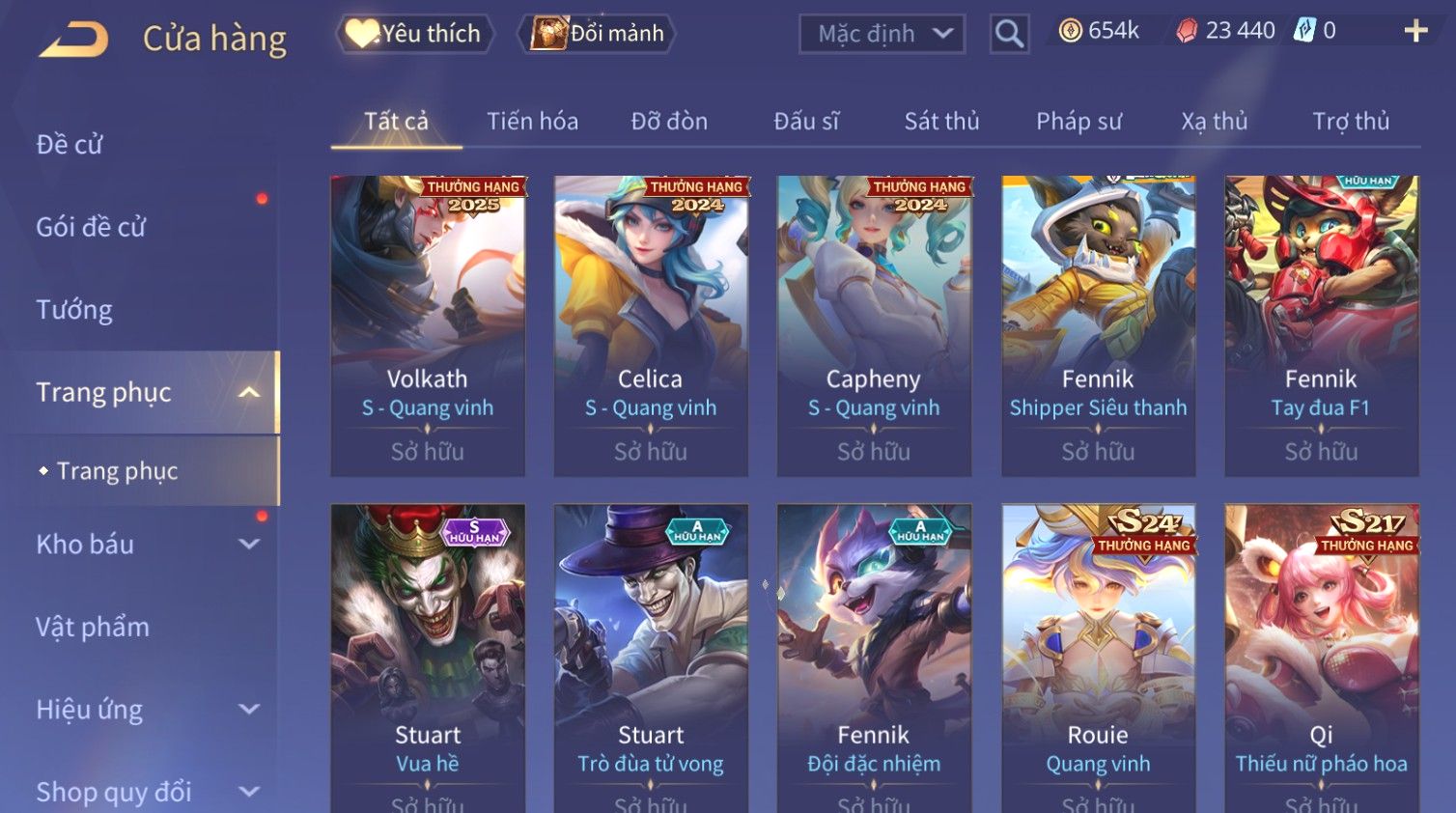Expand the Hiệu ứng sidebar section
The image size is (1456, 813).
coord(249,709)
